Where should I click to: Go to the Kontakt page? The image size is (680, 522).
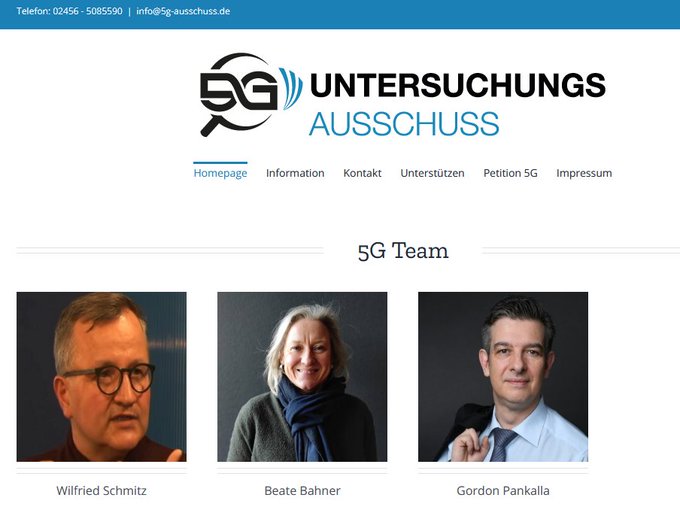tap(363, 173)
